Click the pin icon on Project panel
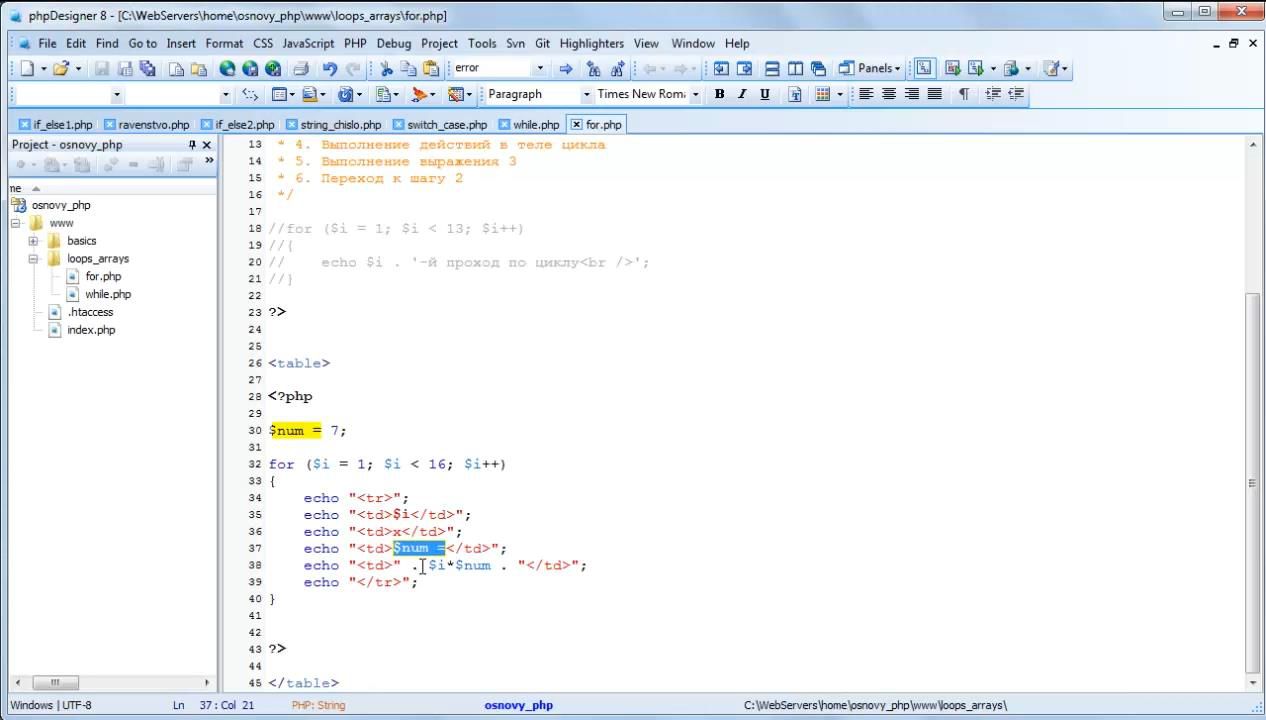 [192, 145]
